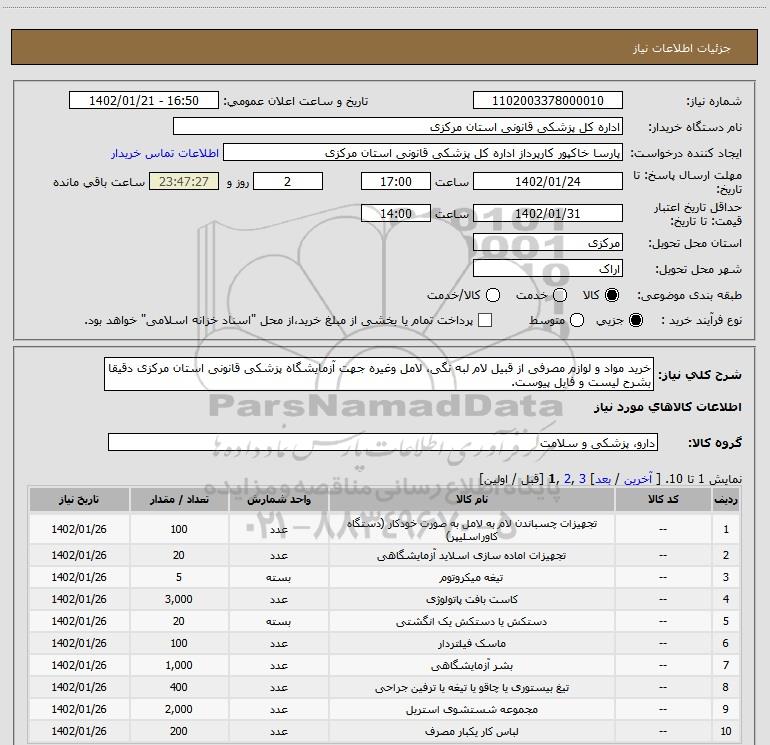
Task: Go to بعد page link
Action: (603, 479)
